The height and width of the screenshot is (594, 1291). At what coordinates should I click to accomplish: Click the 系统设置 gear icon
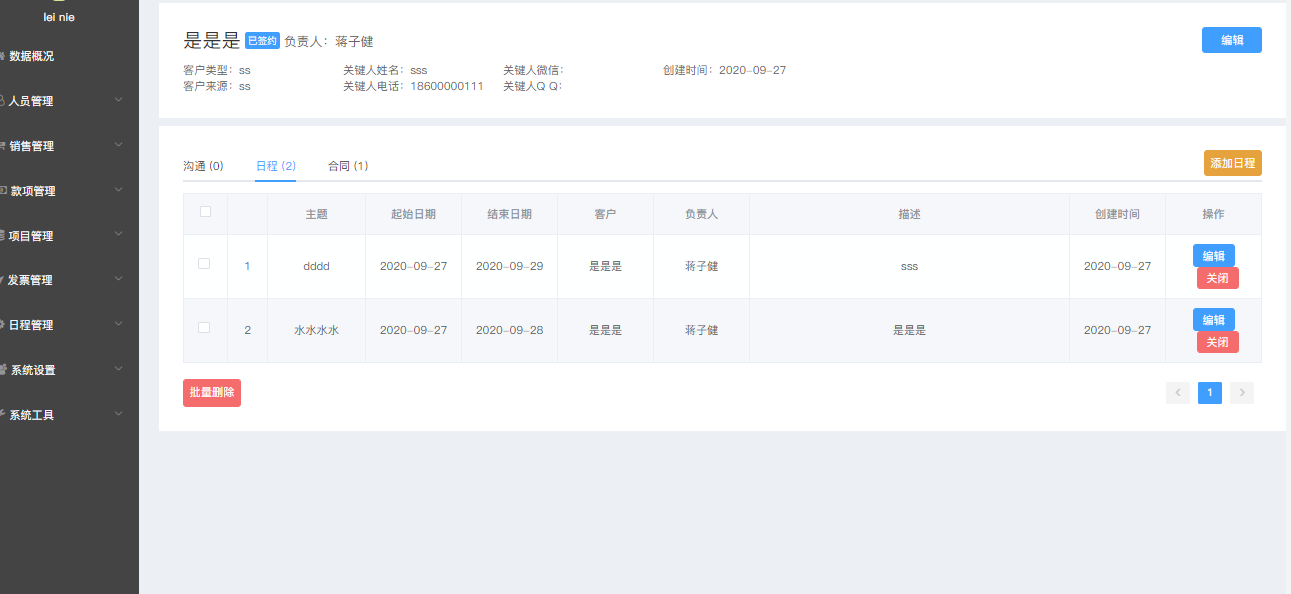[x=3, y=370]
